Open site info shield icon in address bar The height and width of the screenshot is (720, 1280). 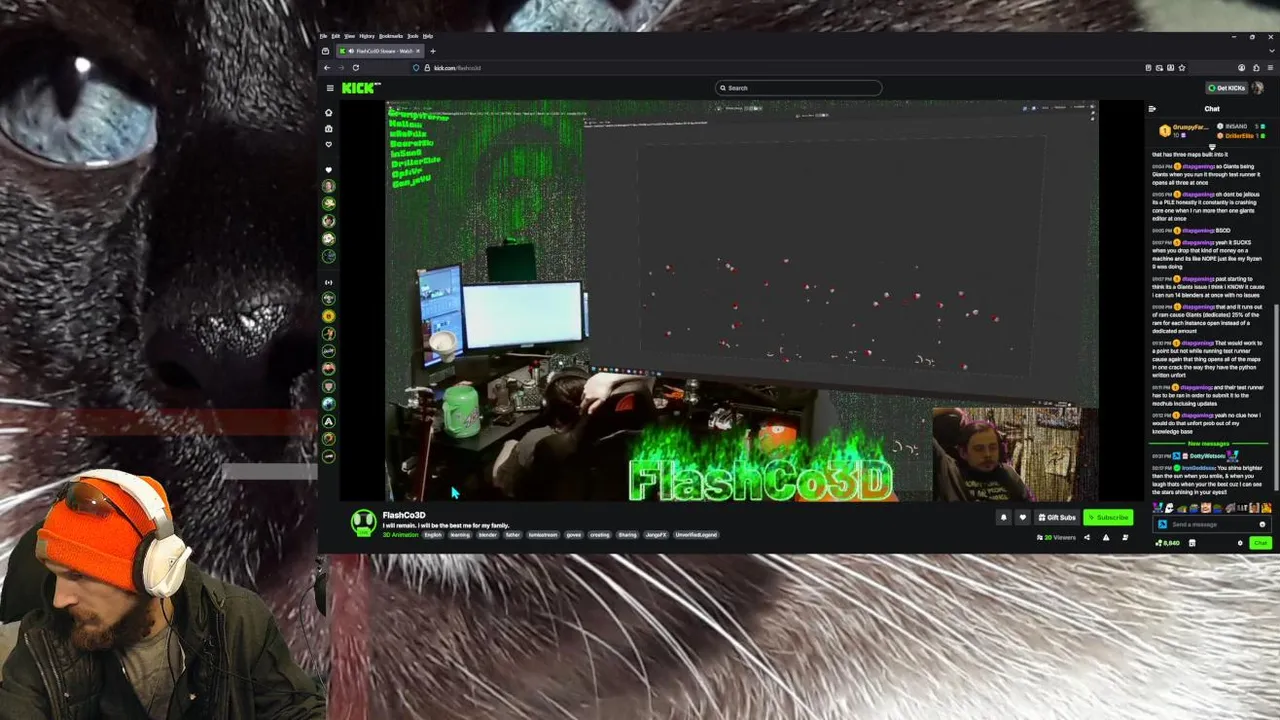point(416,68)
